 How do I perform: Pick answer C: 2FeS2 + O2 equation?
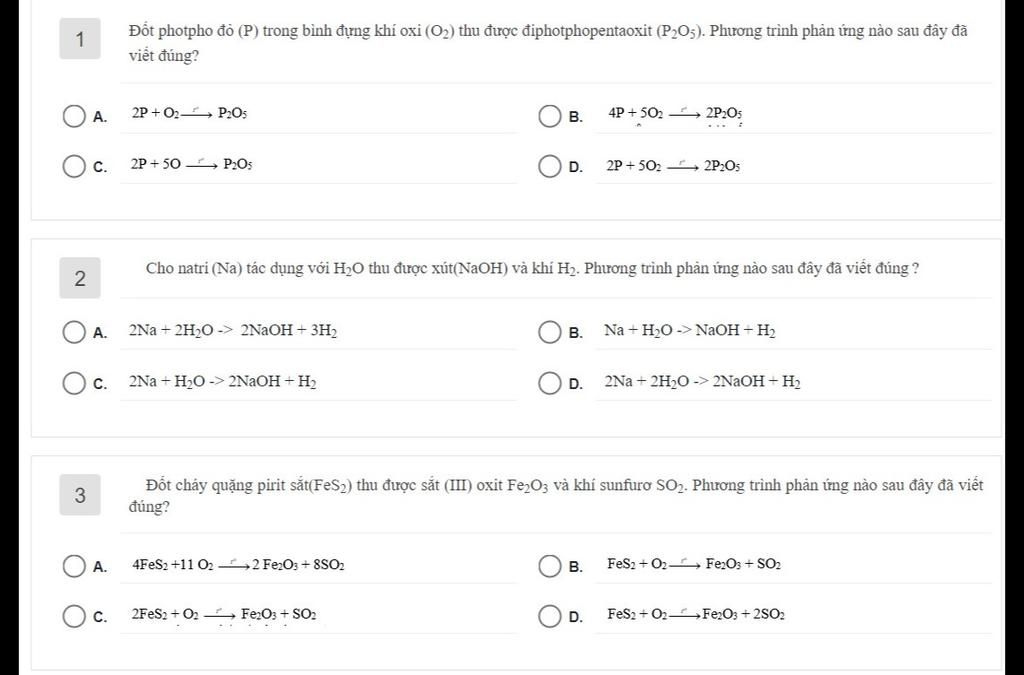74,616
